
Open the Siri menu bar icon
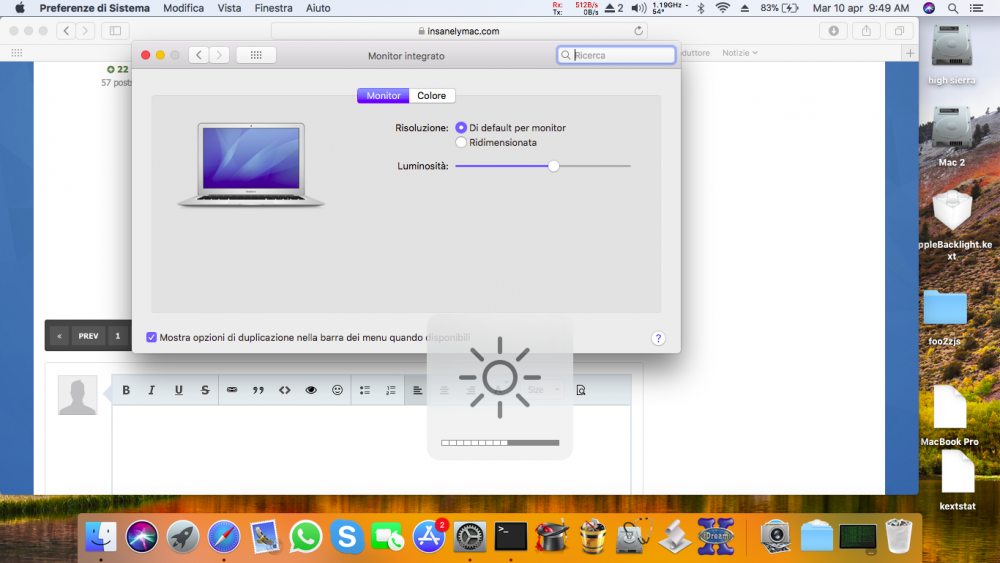pyautogui.click(x=929, y=8)
